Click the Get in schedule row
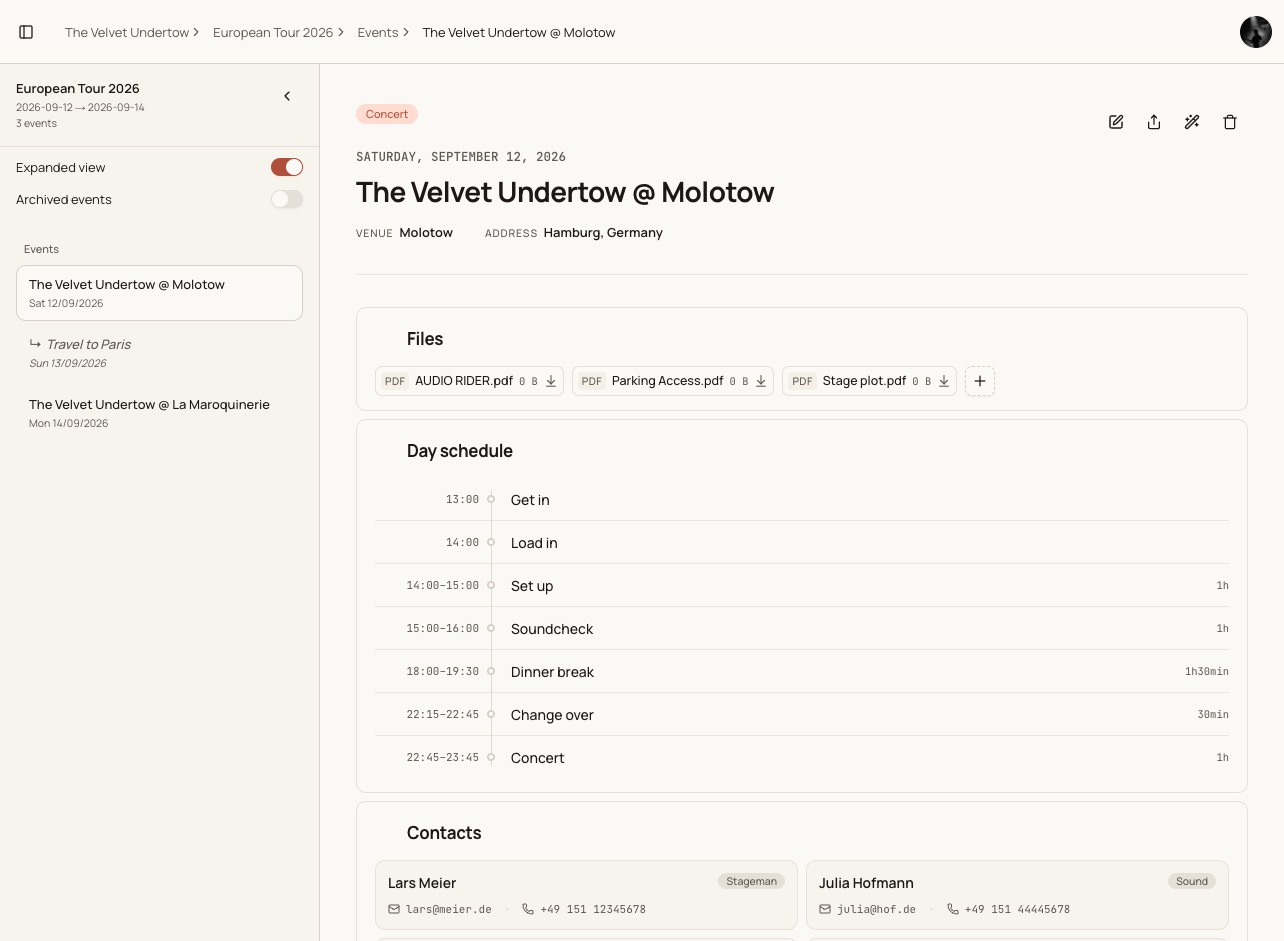Image resolution: width=1284 pixels, height=941 pixels. (x=802, y=500)
